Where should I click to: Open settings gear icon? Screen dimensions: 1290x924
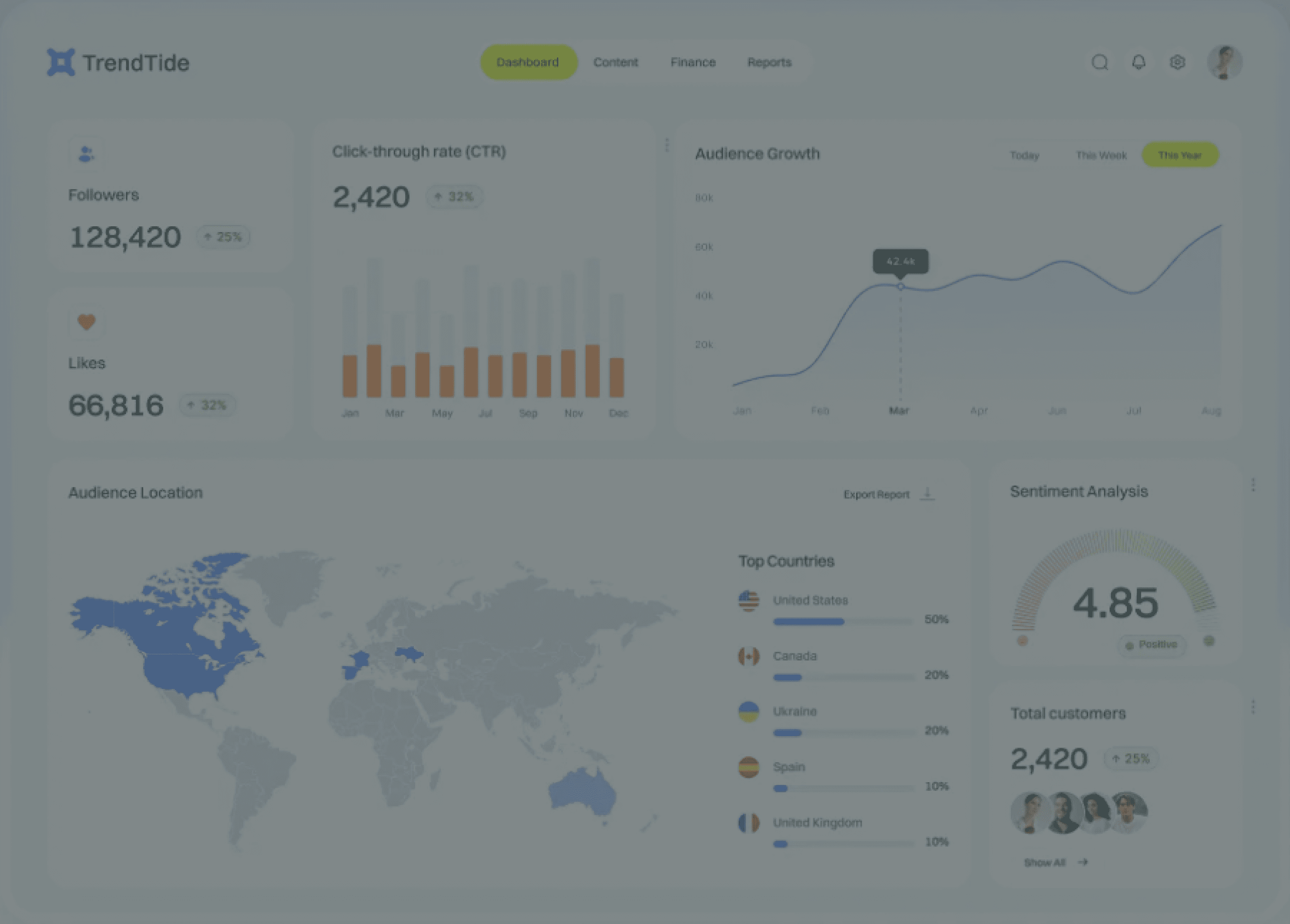coord(1177,62)
